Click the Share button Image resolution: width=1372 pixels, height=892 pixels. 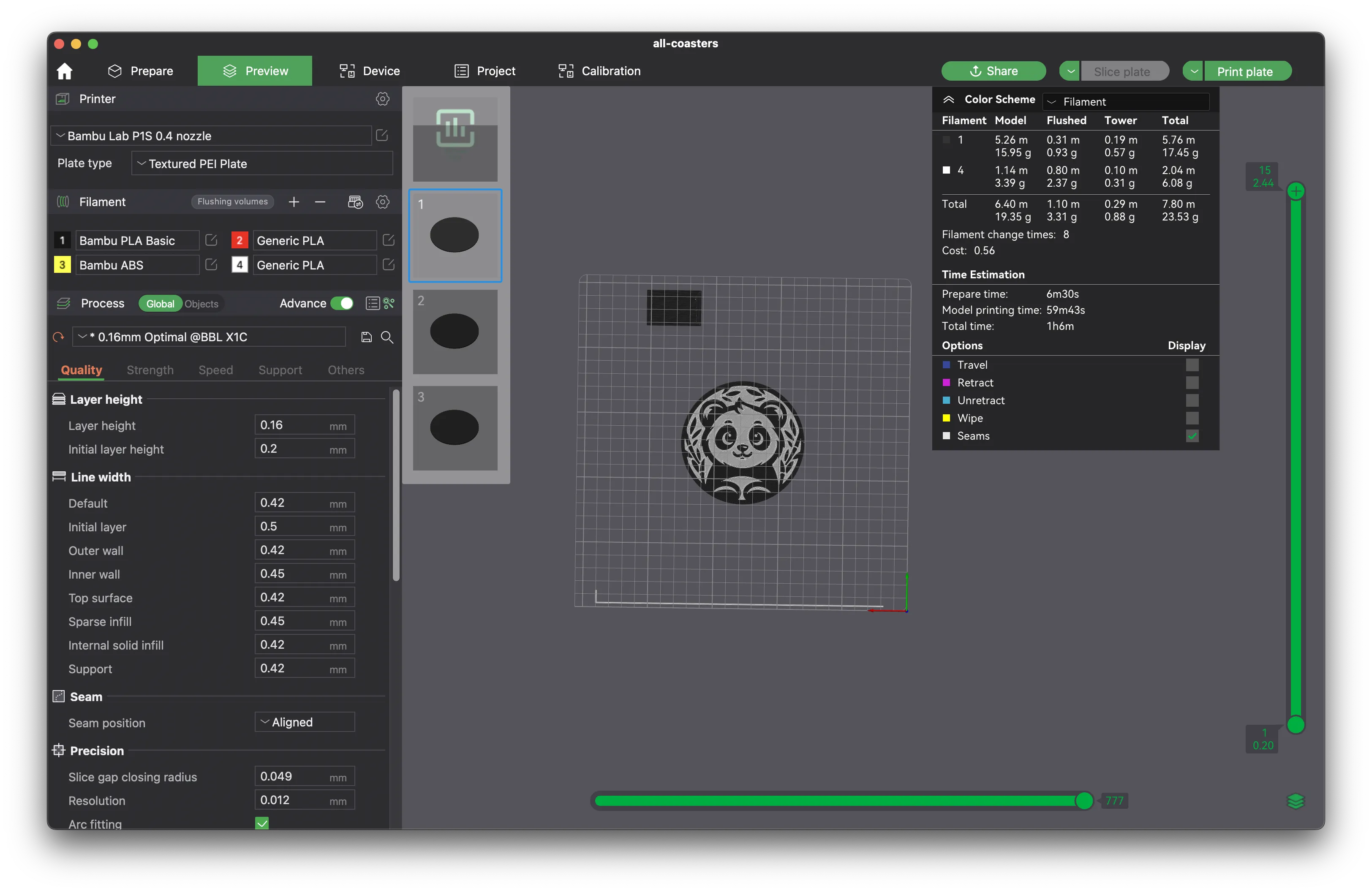point(994,71)
